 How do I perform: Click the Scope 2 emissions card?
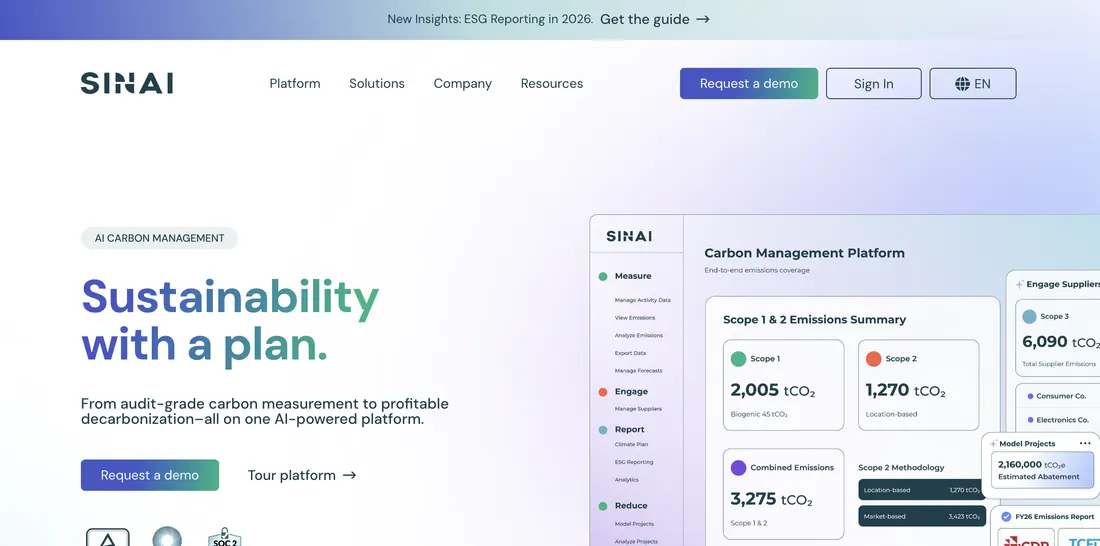[x=918, y=385]
